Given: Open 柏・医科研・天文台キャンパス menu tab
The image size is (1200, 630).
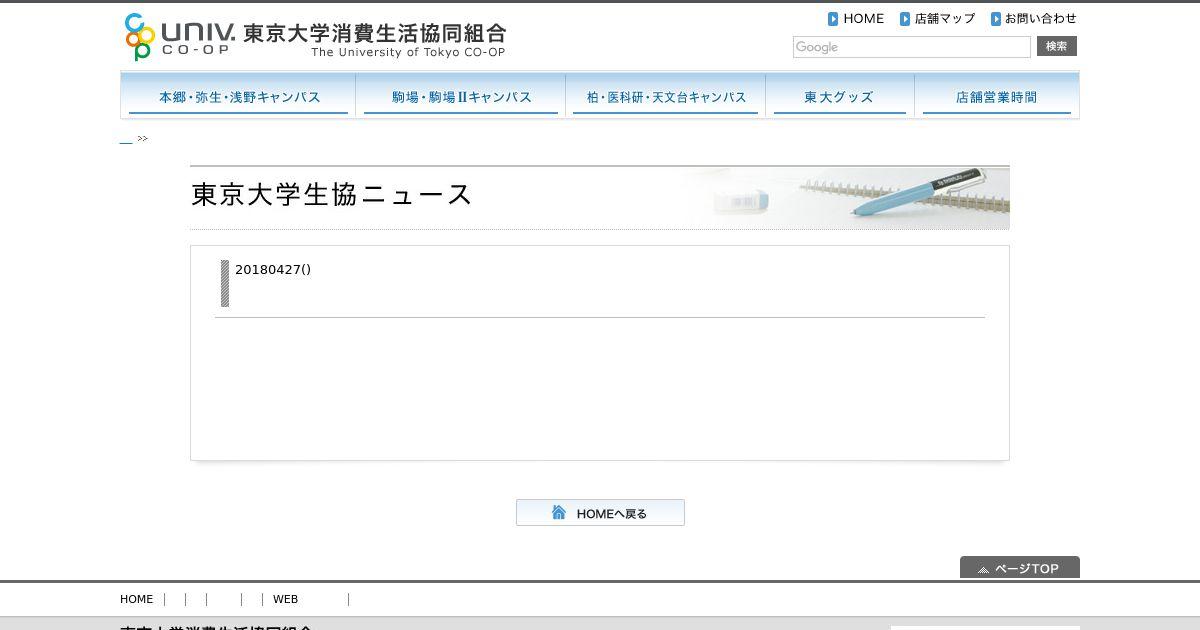Looking at the screenshot, I should (x=666, y=96).
